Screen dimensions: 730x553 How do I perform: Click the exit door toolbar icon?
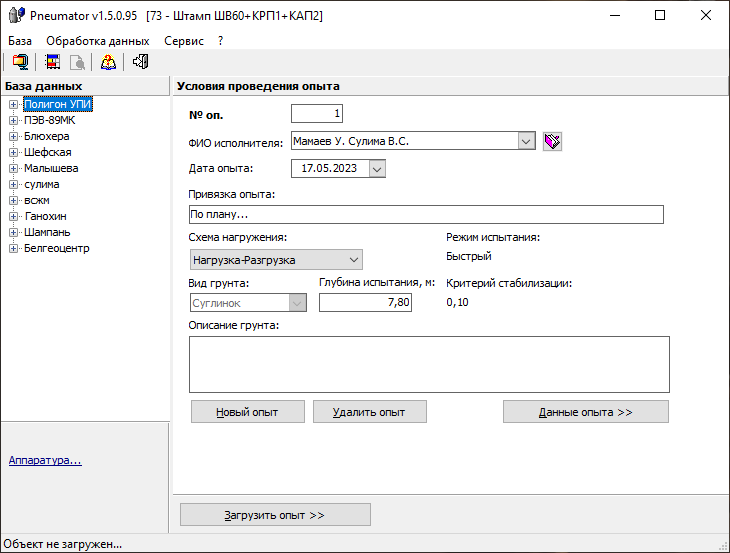[140, 62]
